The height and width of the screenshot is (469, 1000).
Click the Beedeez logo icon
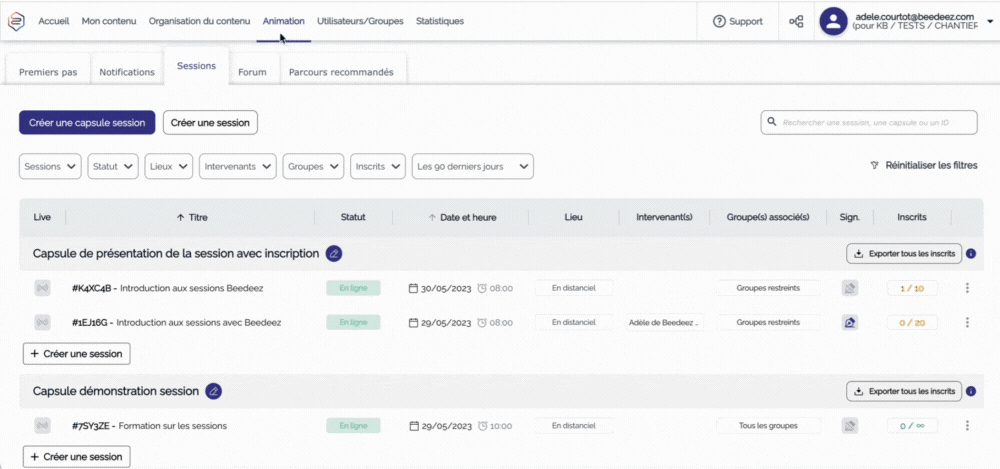[x=17, y=21]
